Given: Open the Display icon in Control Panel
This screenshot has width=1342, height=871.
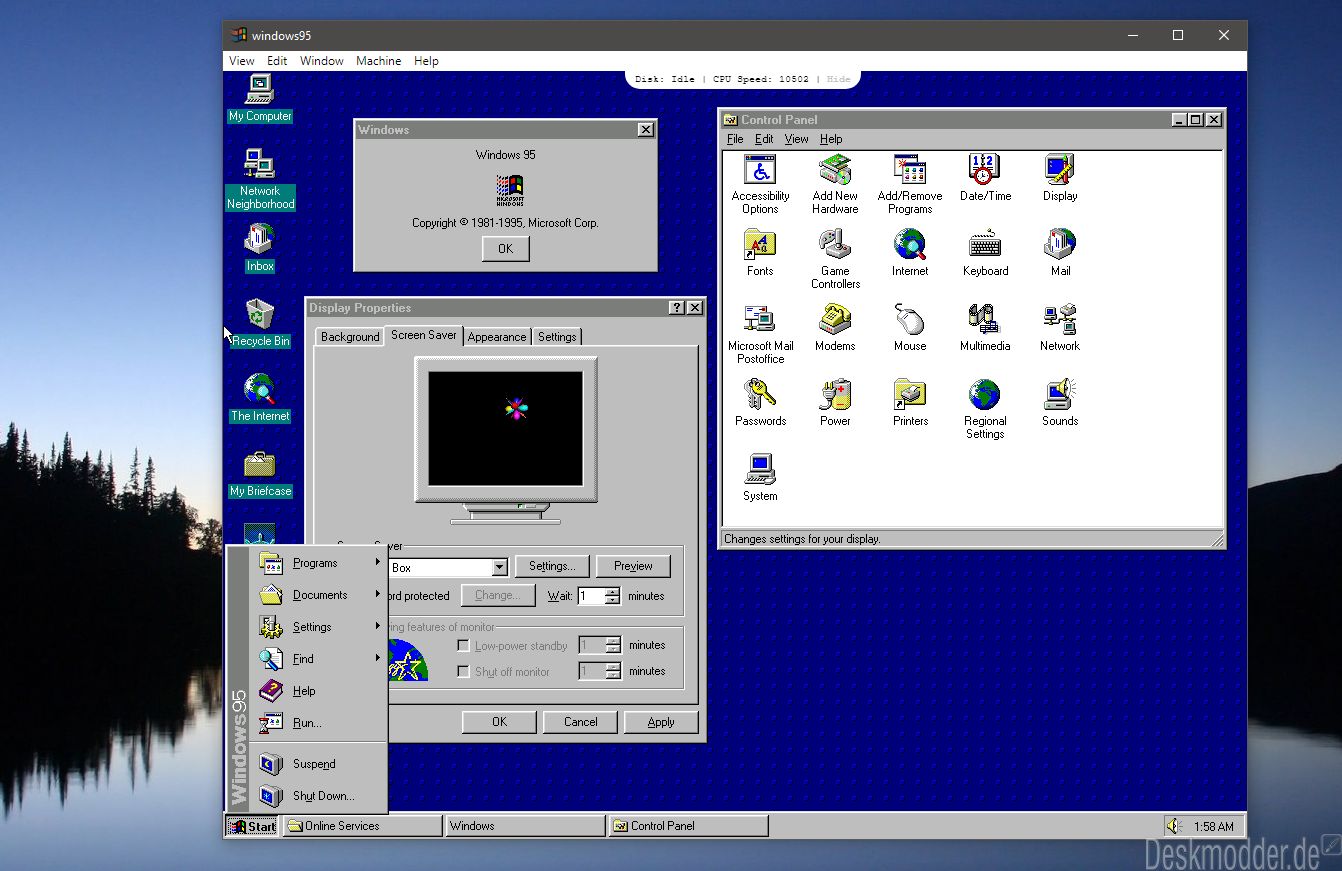Looking at the screenshot, I should point(1060,179).
